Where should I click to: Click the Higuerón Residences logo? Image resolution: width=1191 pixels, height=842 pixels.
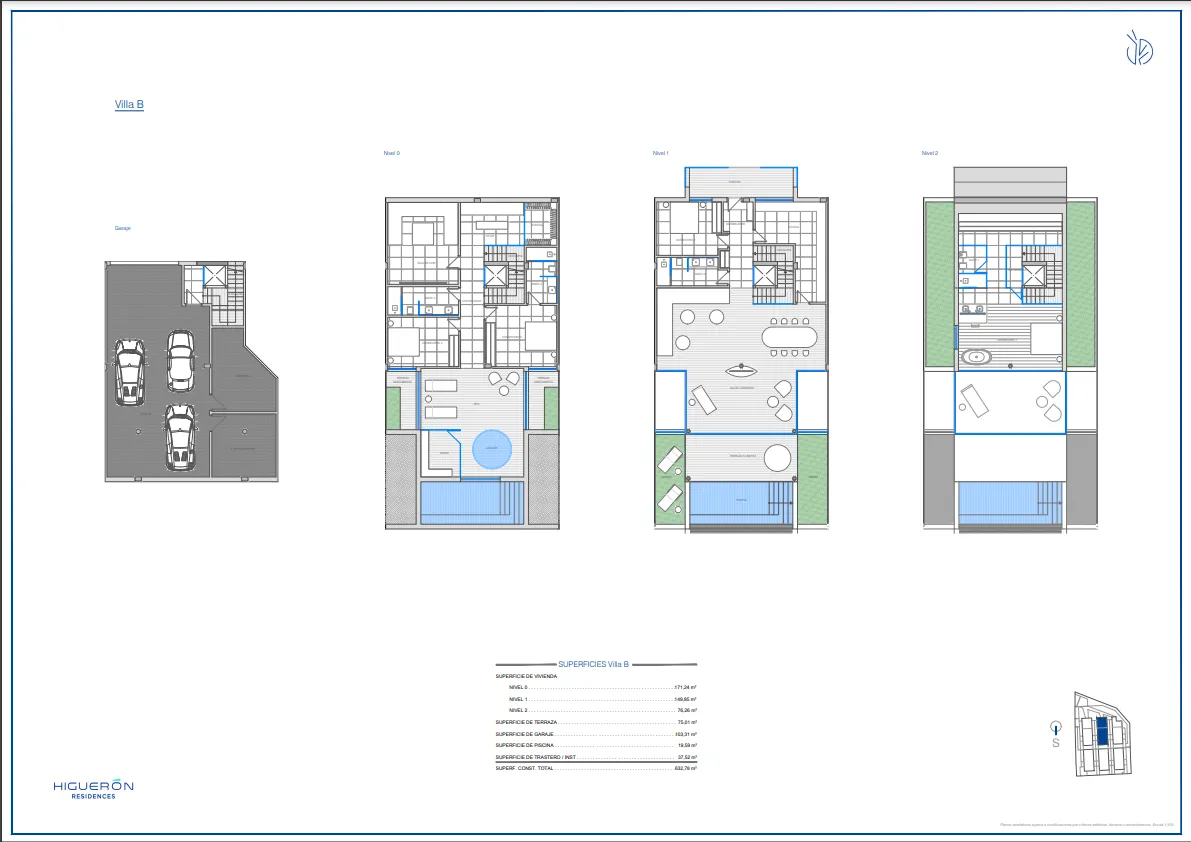(x=92, y=789)
